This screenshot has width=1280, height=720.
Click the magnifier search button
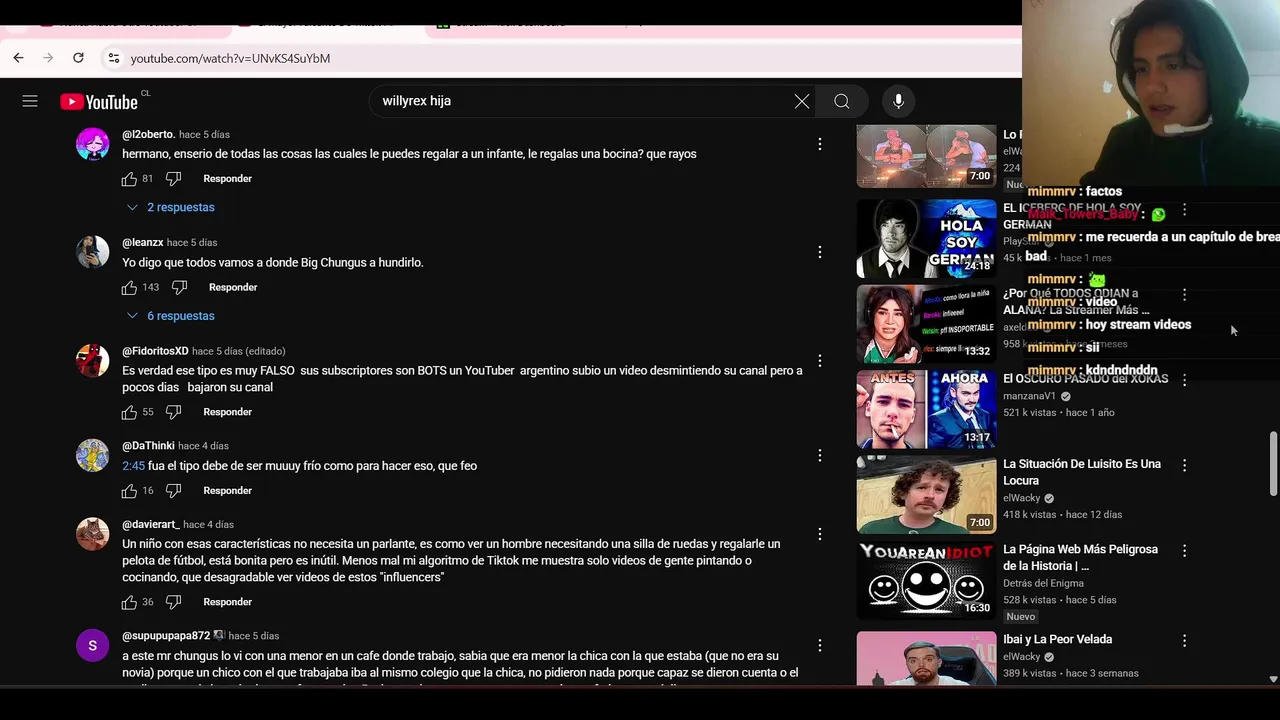tap(842, 101)
